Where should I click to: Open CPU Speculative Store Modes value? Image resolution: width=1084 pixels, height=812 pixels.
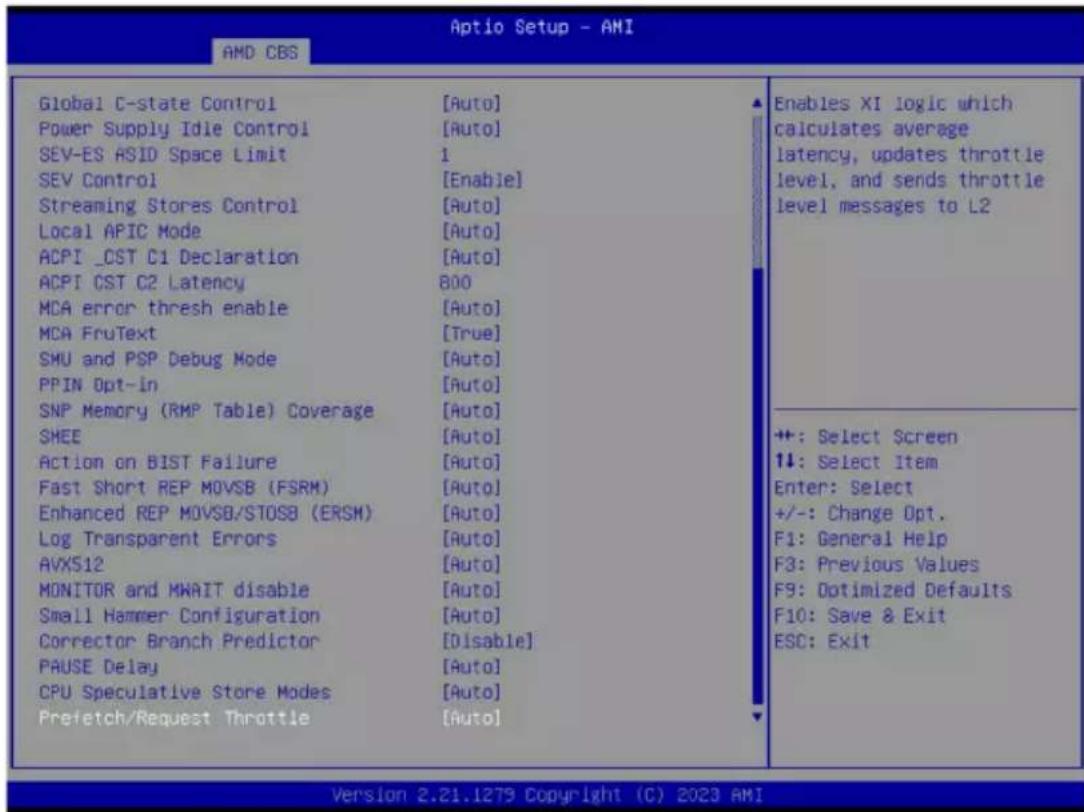471,692
